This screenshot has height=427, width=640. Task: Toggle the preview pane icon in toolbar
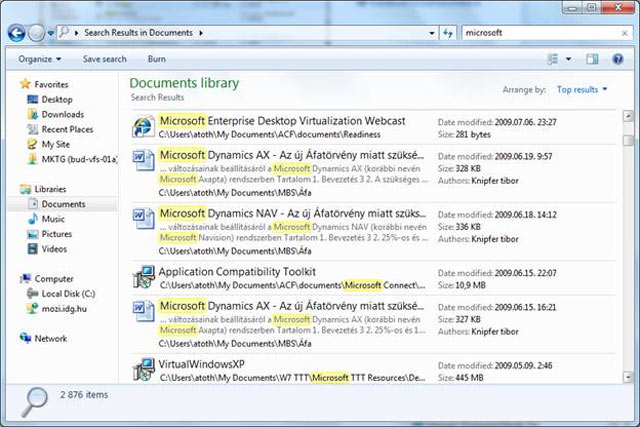click(x=592, y=60)
